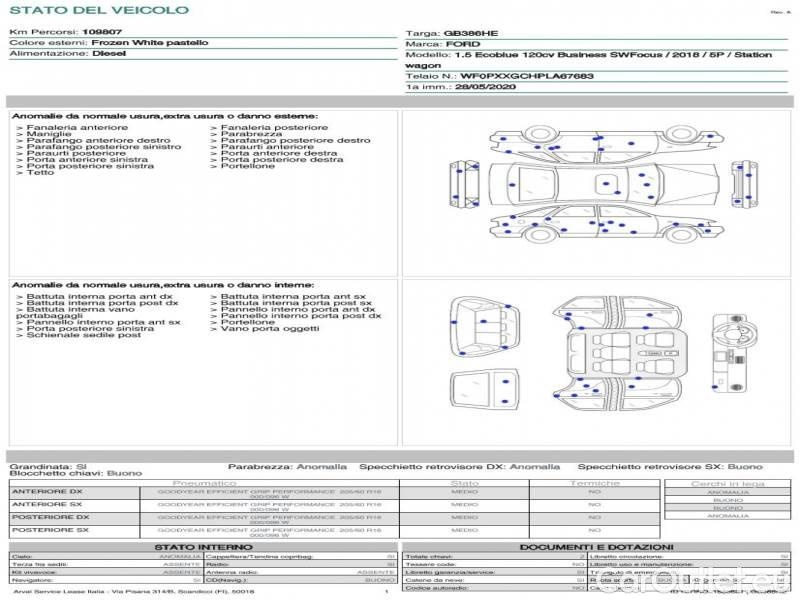
Task: Click the interior seats layout diagram
Action: coord(626,353)
